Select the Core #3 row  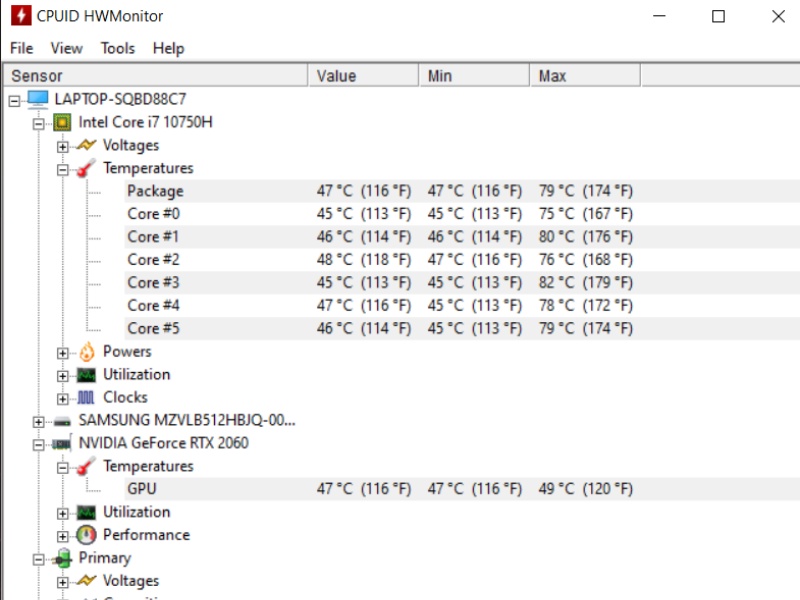pos(462,283)
